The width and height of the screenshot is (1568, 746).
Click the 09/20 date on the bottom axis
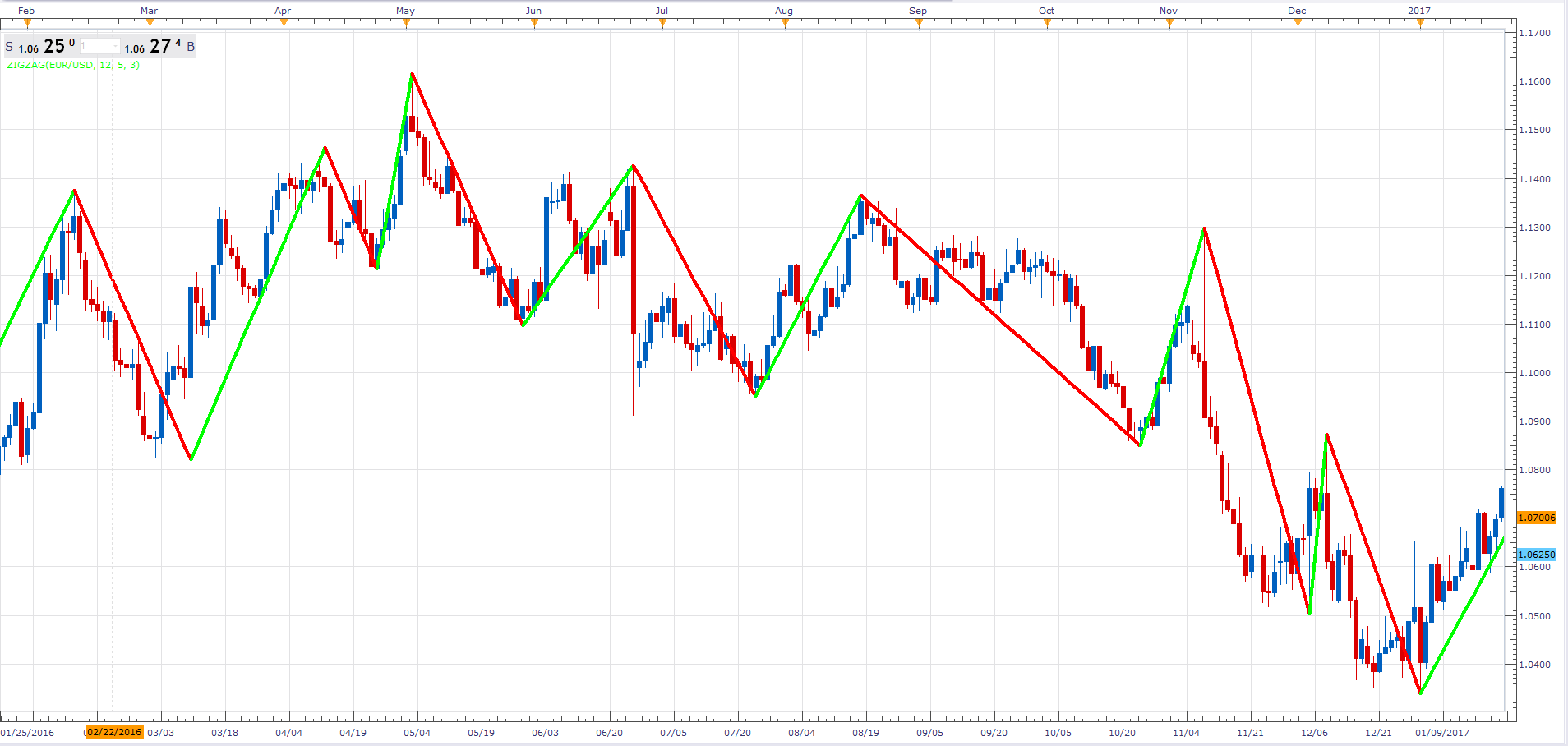point(994,733)
